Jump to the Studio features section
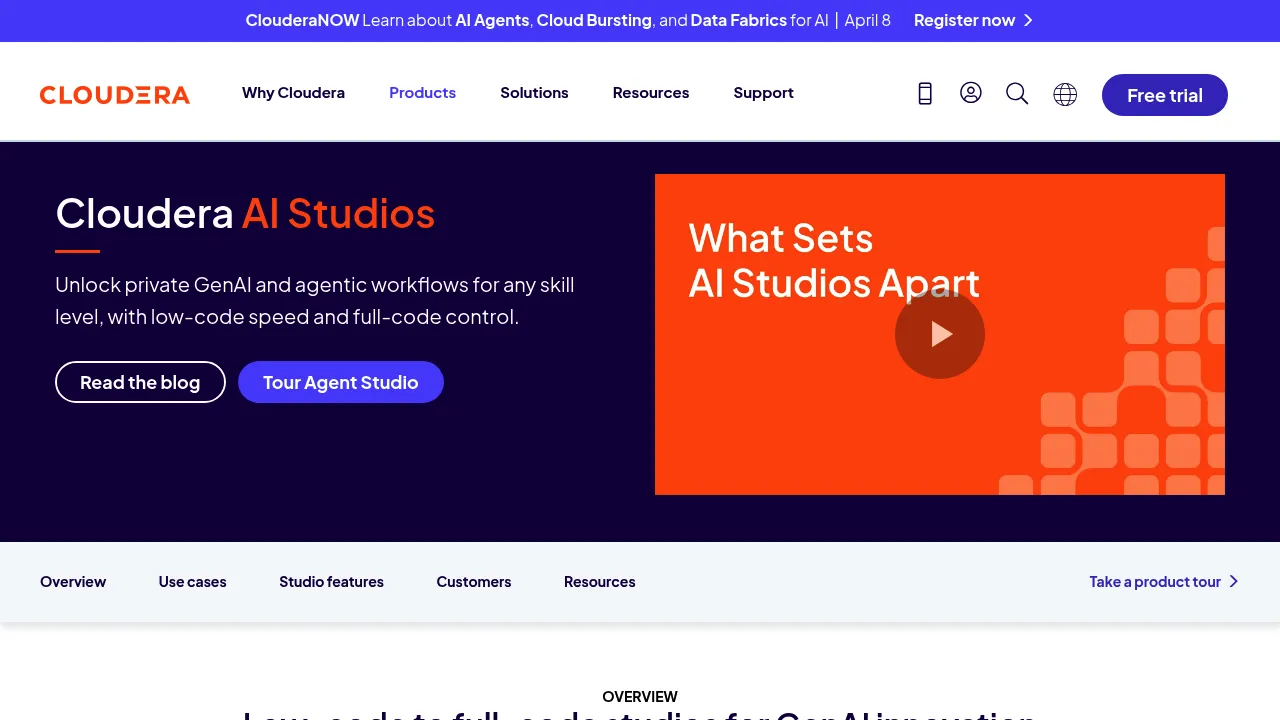 [x=331, y=582]
